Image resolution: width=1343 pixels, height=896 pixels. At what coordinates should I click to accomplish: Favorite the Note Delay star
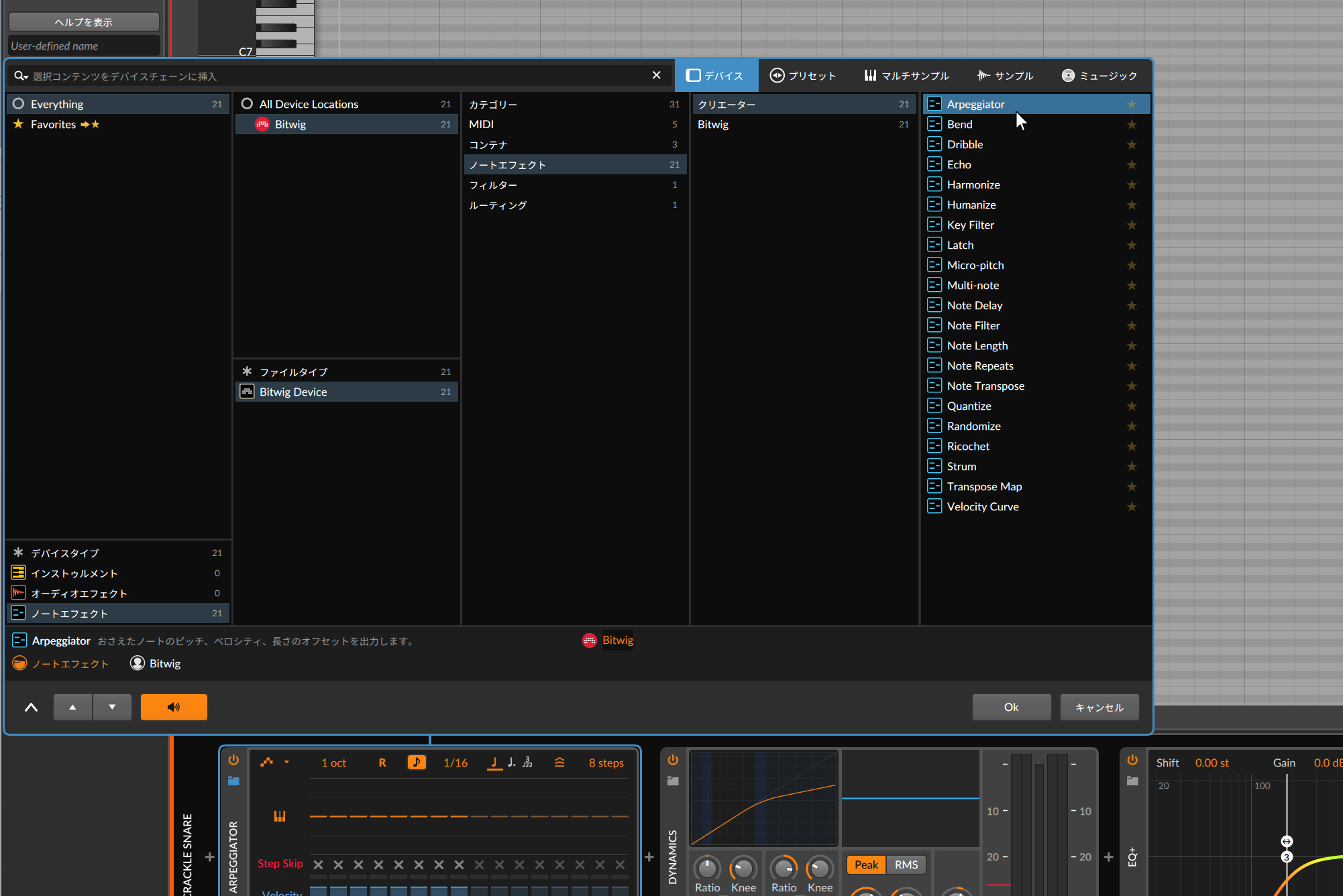(x=1132, y=305)
